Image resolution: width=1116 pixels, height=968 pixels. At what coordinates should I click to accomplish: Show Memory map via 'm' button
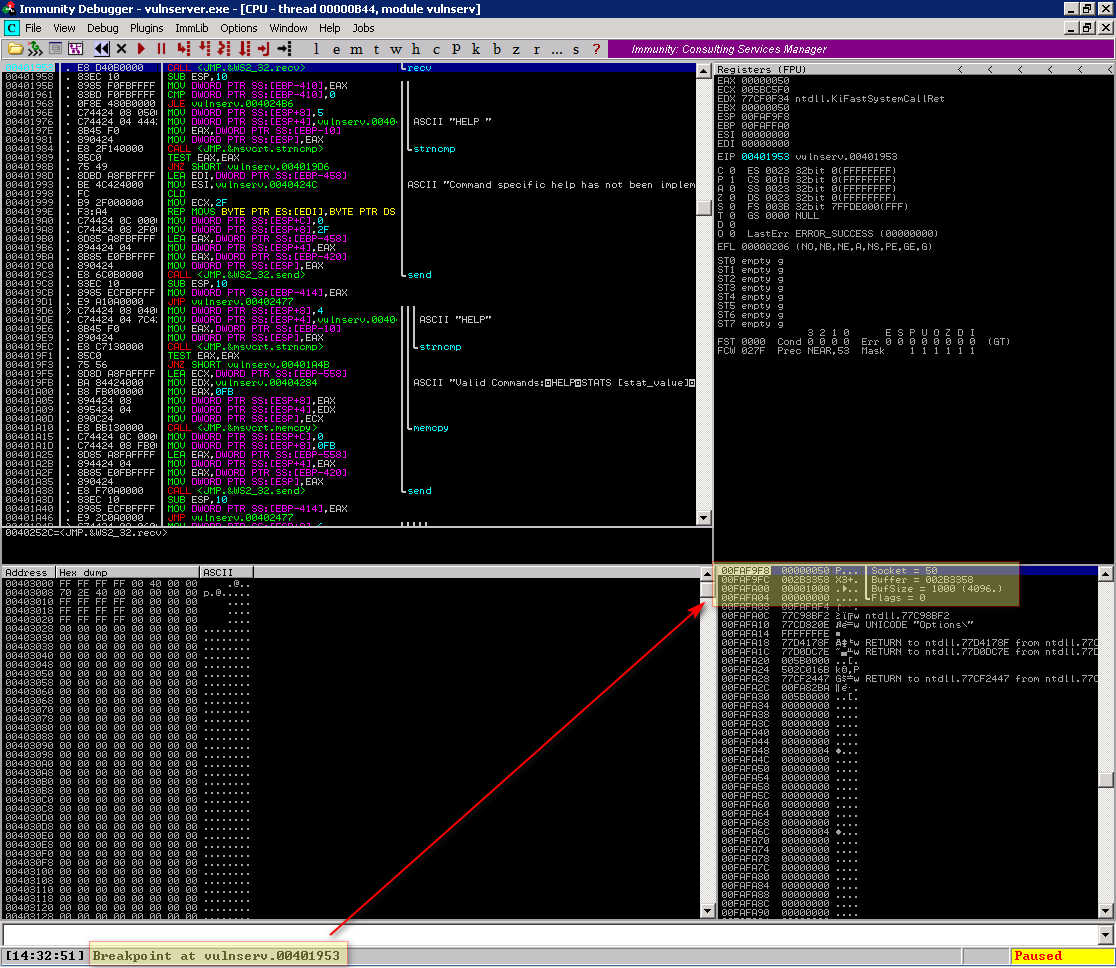pos(356,48)
